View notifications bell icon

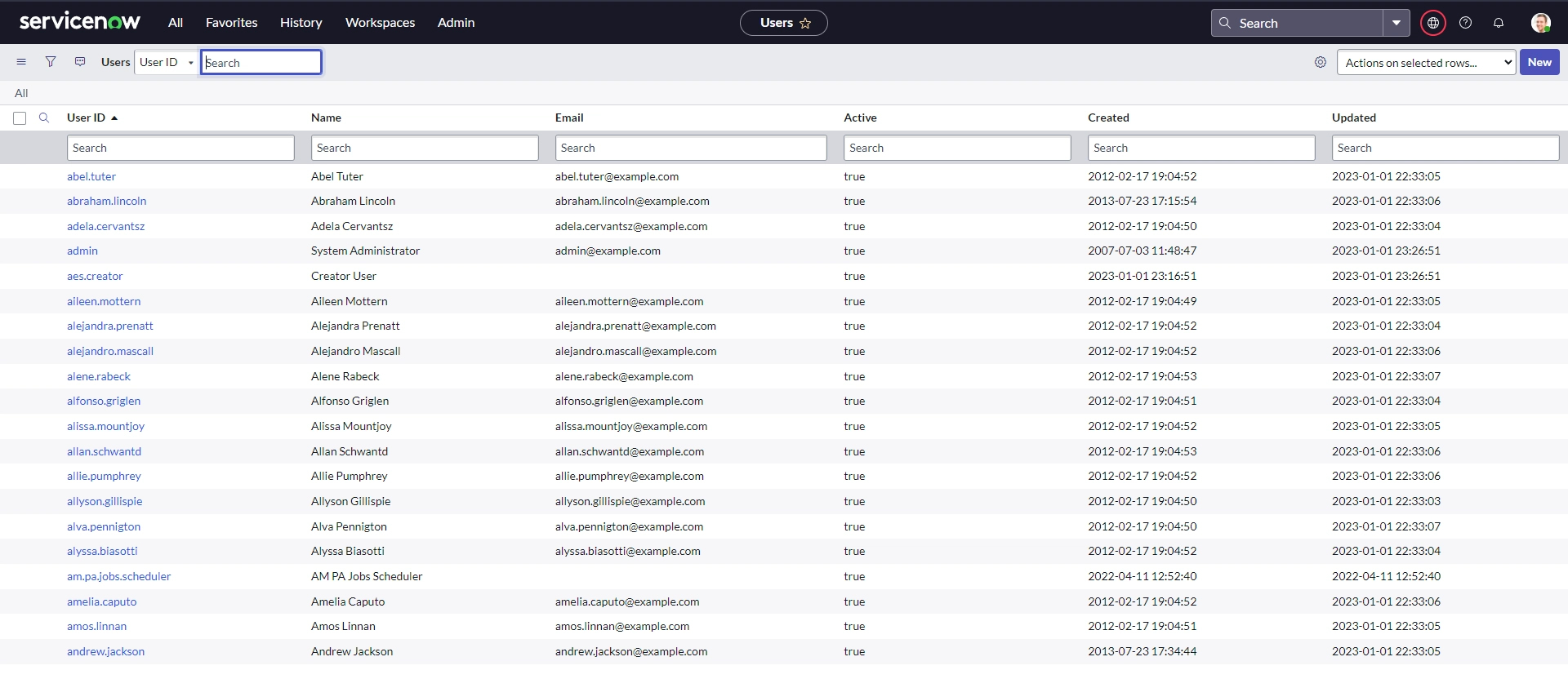coord(1499,23)
